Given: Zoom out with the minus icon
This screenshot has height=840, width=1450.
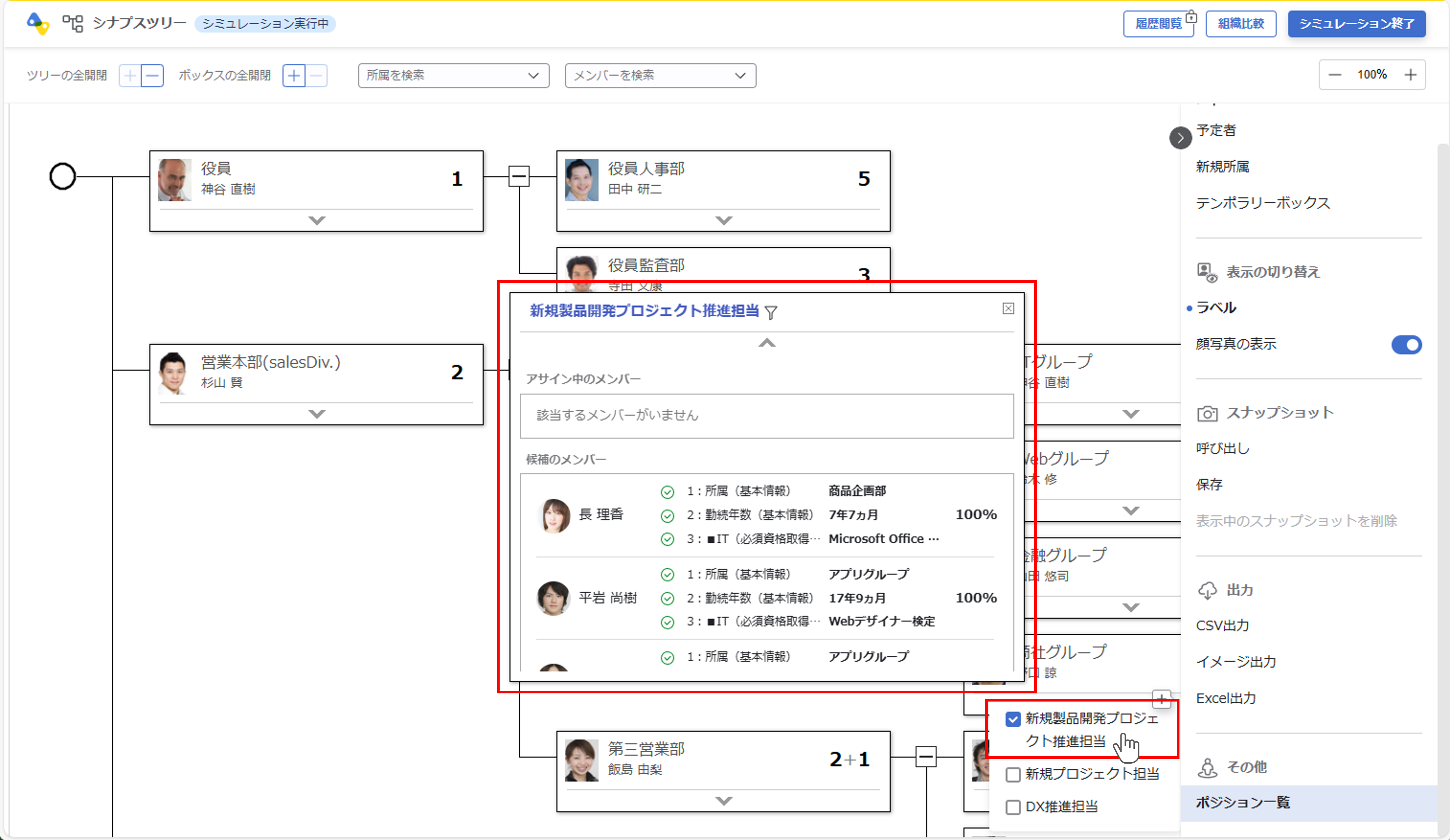Looking at the screenshot, I should (x=1335, y=75).
